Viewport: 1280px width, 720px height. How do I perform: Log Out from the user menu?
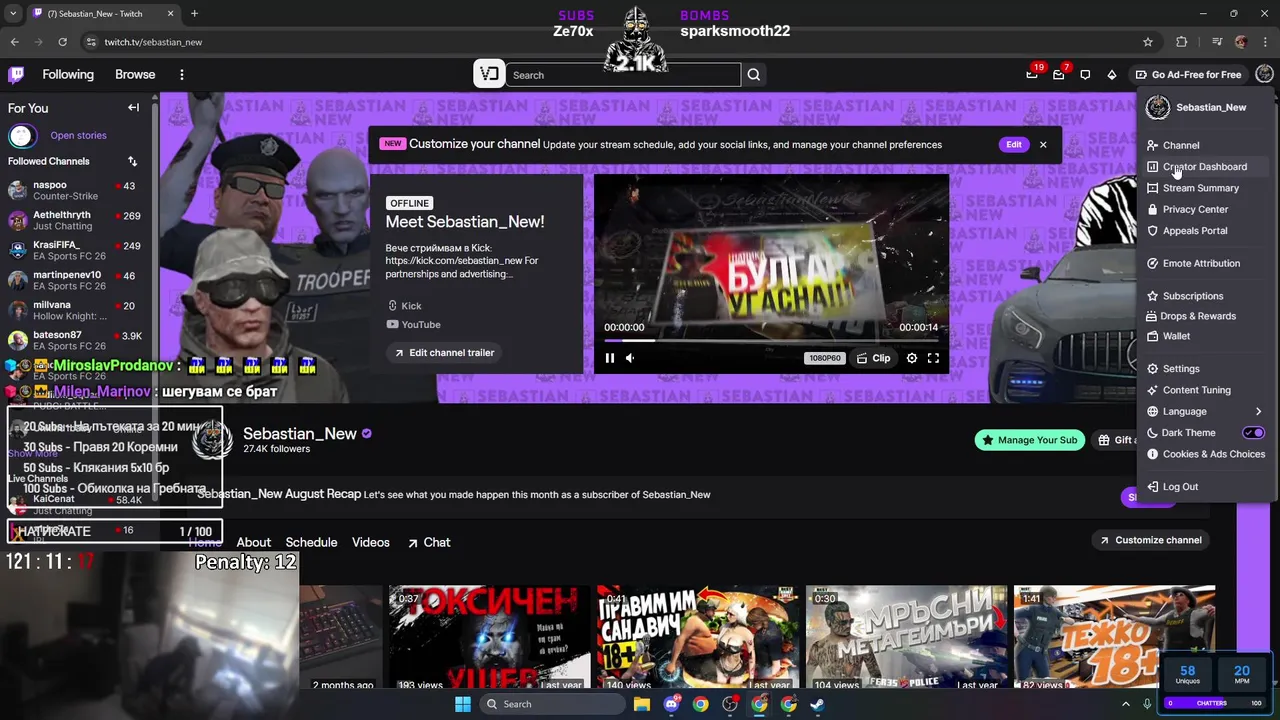(x=1205, y=487)
